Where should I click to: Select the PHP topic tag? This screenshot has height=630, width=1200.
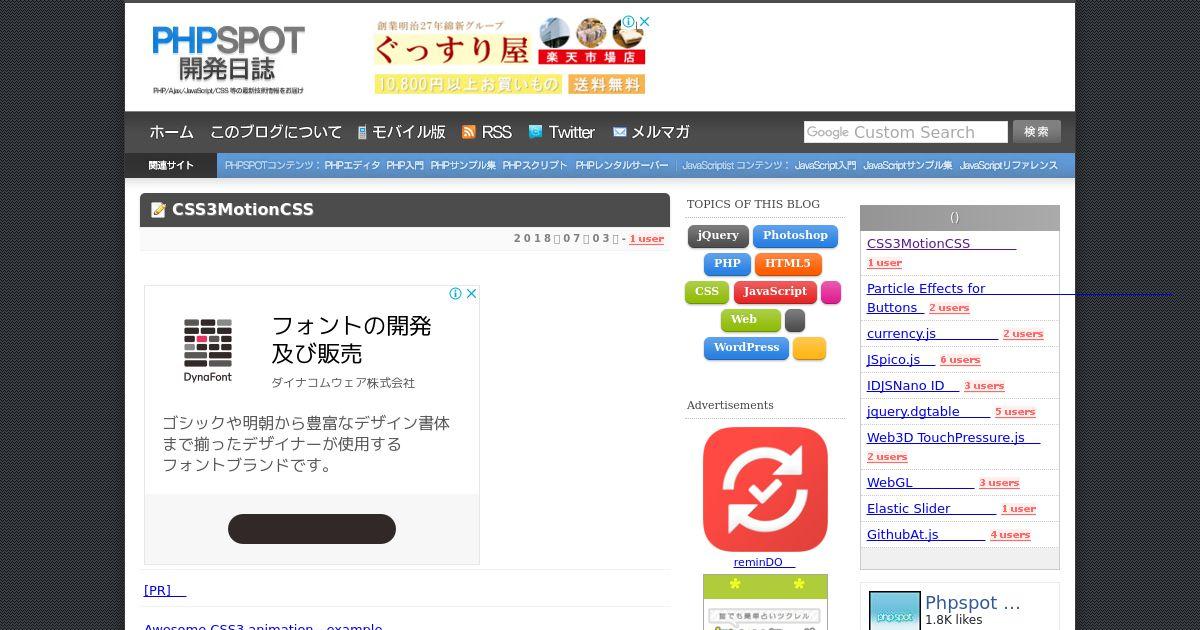tap(727, 265)
